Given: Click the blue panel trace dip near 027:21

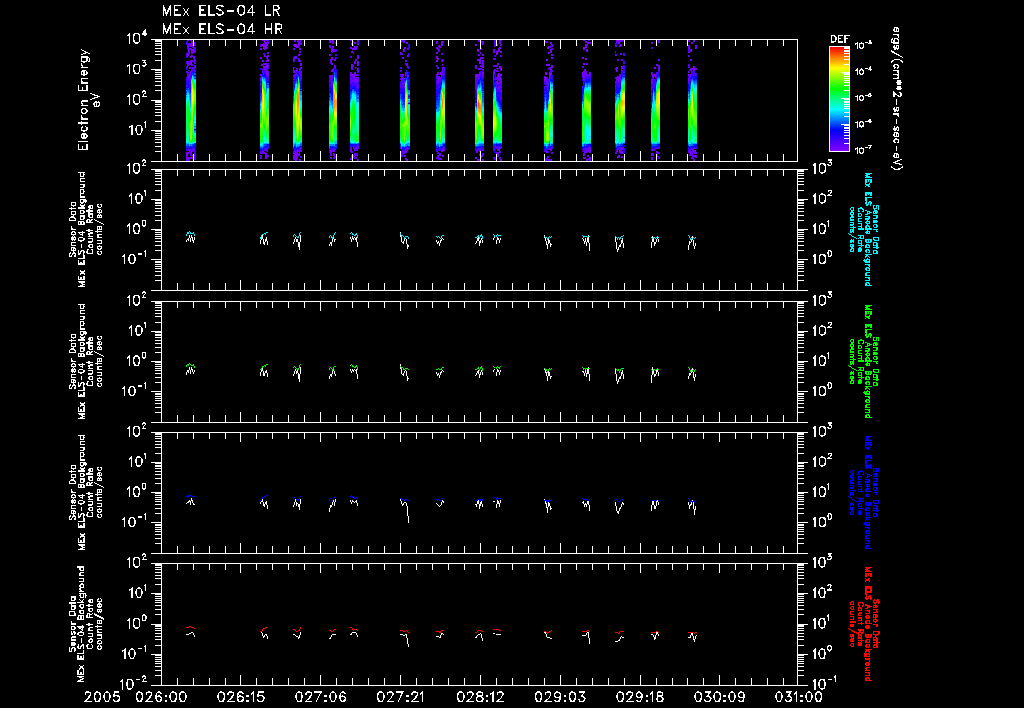Looking at the screenshot, I should click(x=408, y=513).
